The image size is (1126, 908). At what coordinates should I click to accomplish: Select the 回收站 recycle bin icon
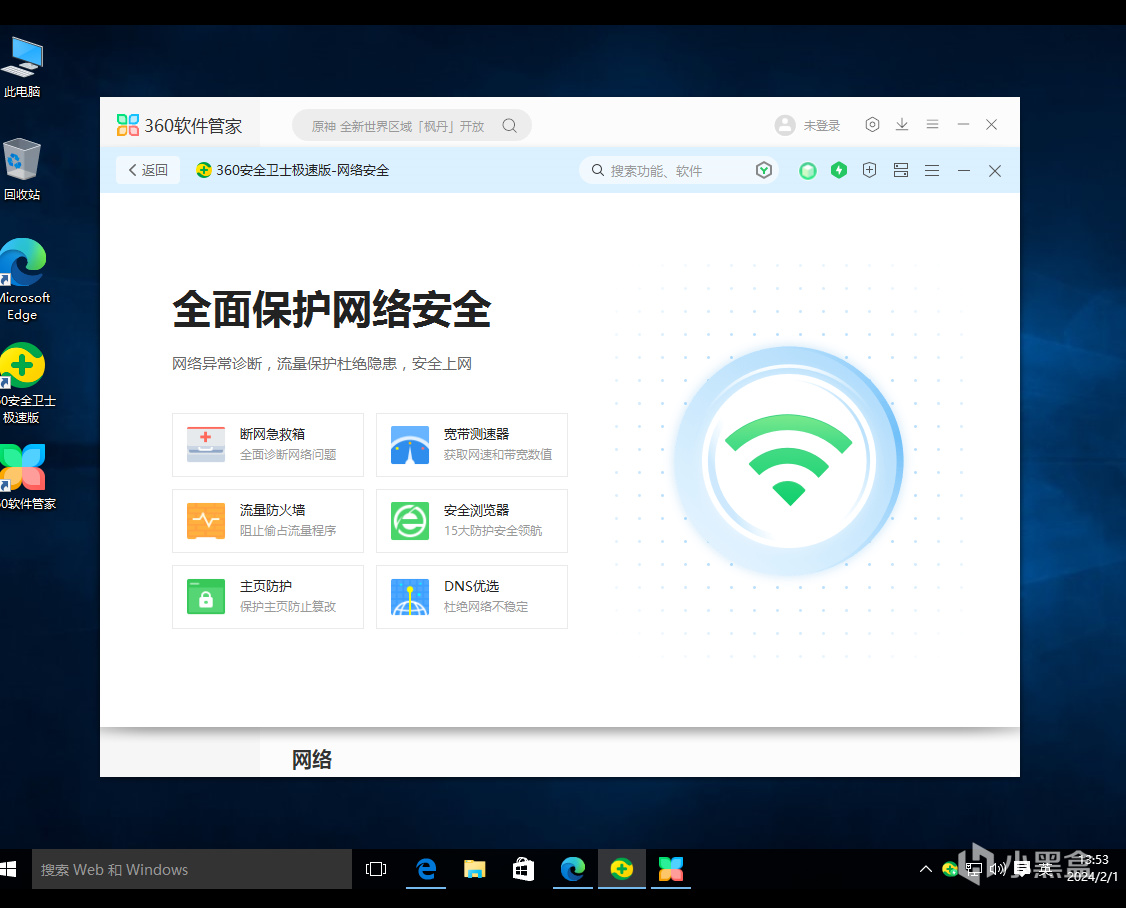22,170
